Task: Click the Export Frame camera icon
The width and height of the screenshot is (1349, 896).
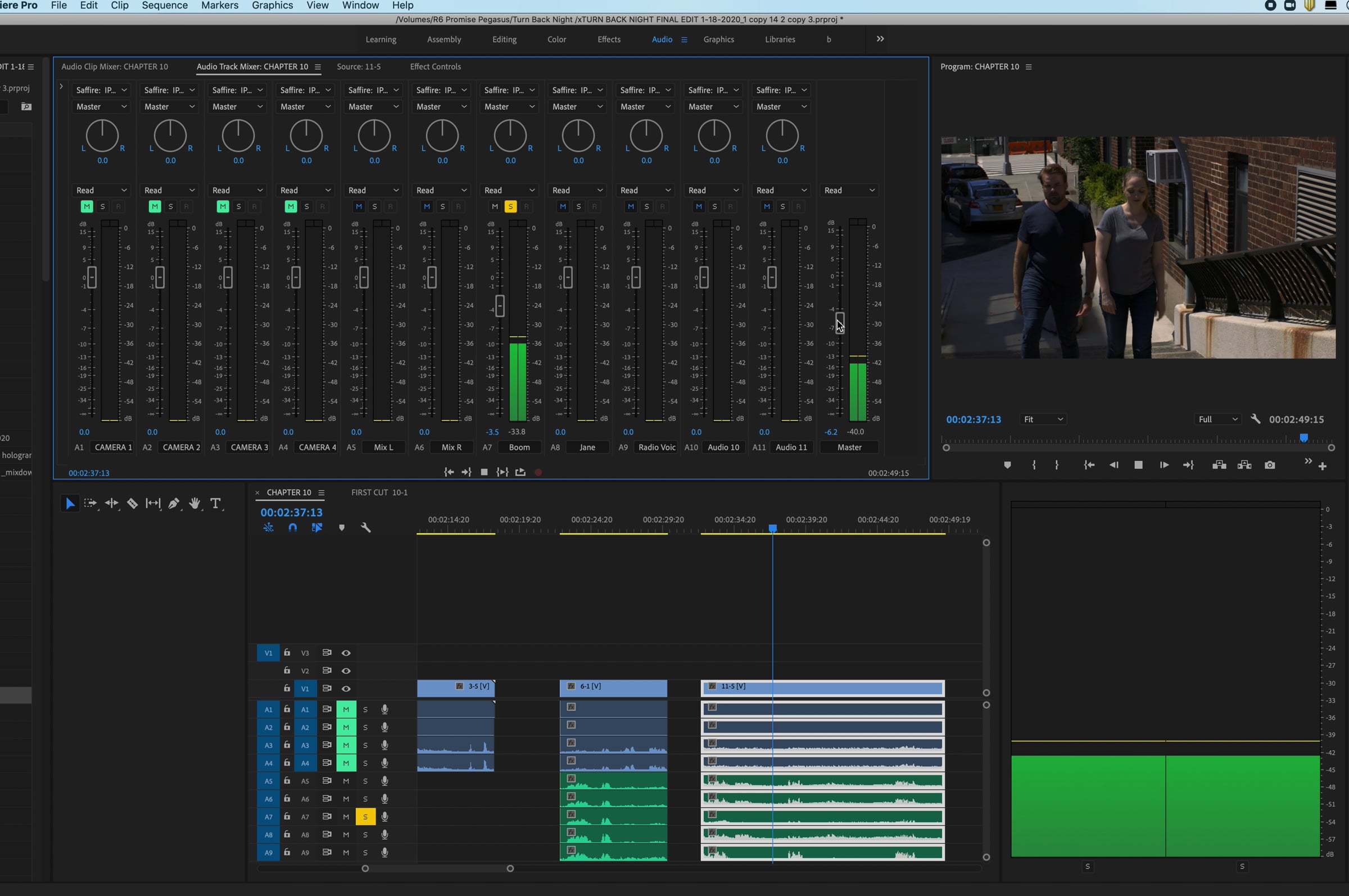Action: (x=1270, y=465)
